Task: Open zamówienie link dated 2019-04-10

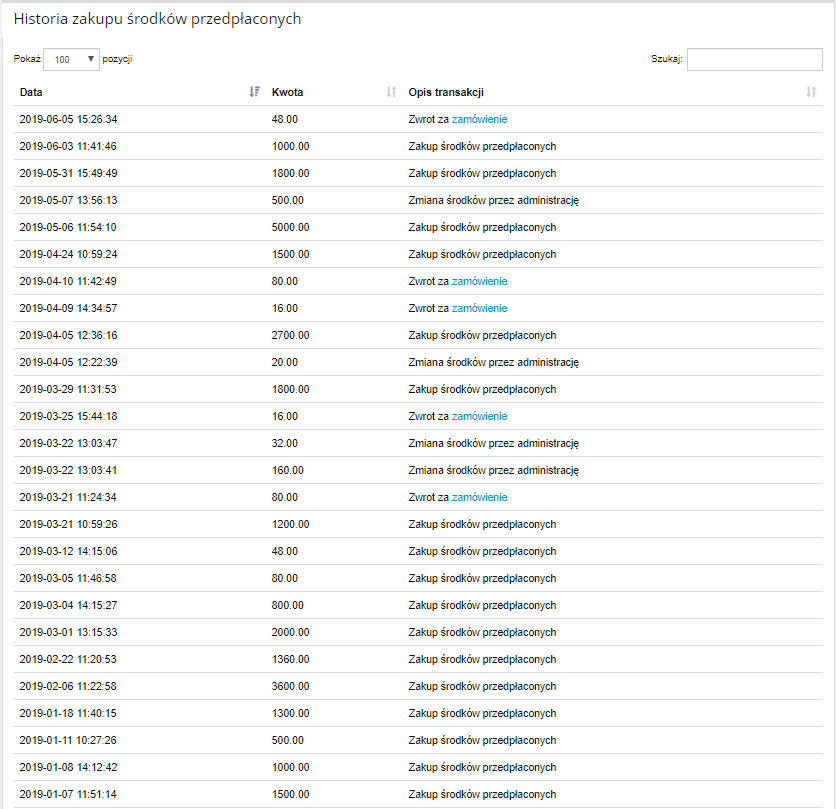Action: coord(479,281)
